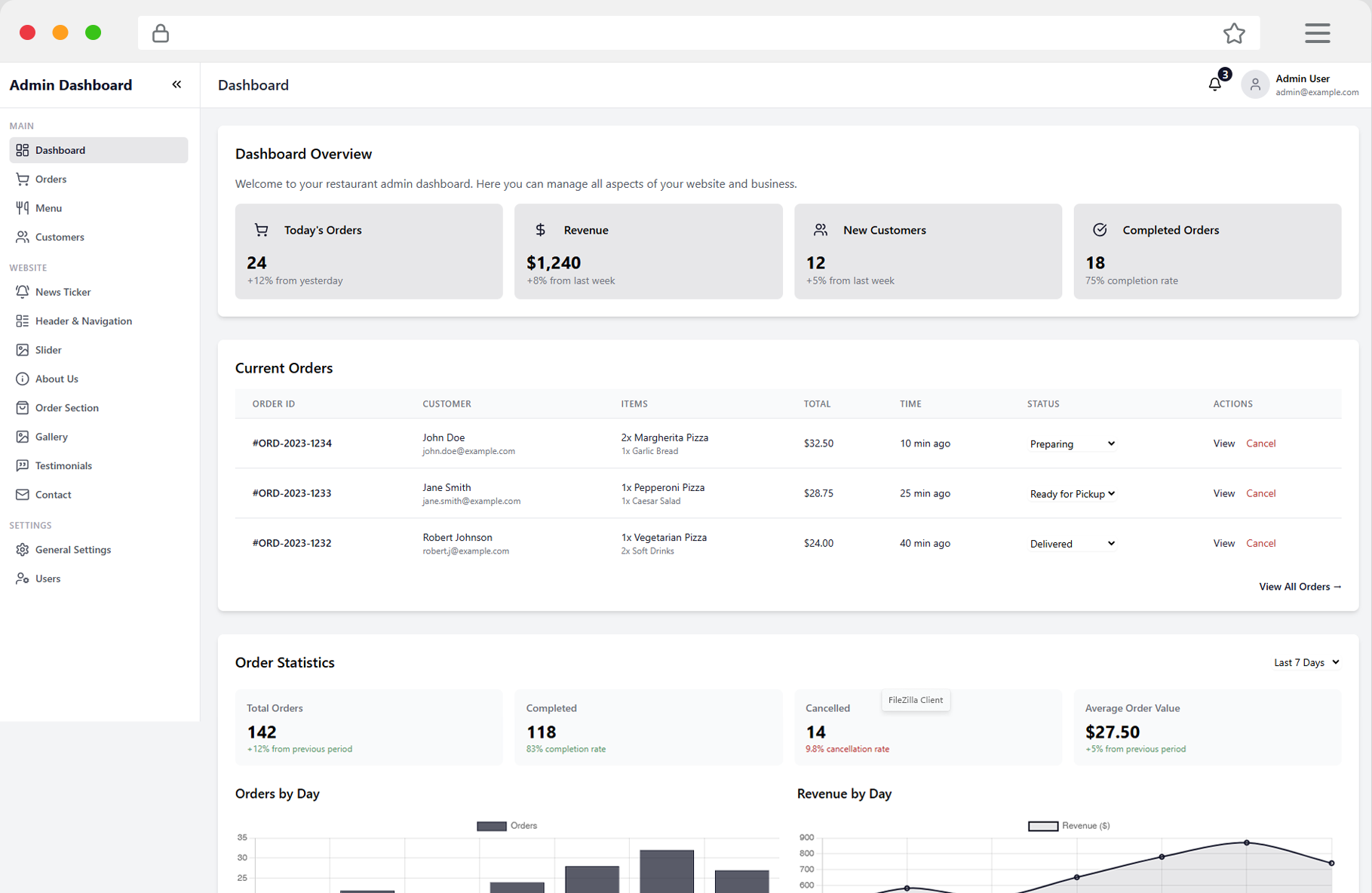Switch to the Dashboard sidebar entry
1372x893 pixels.
(60, 149)
